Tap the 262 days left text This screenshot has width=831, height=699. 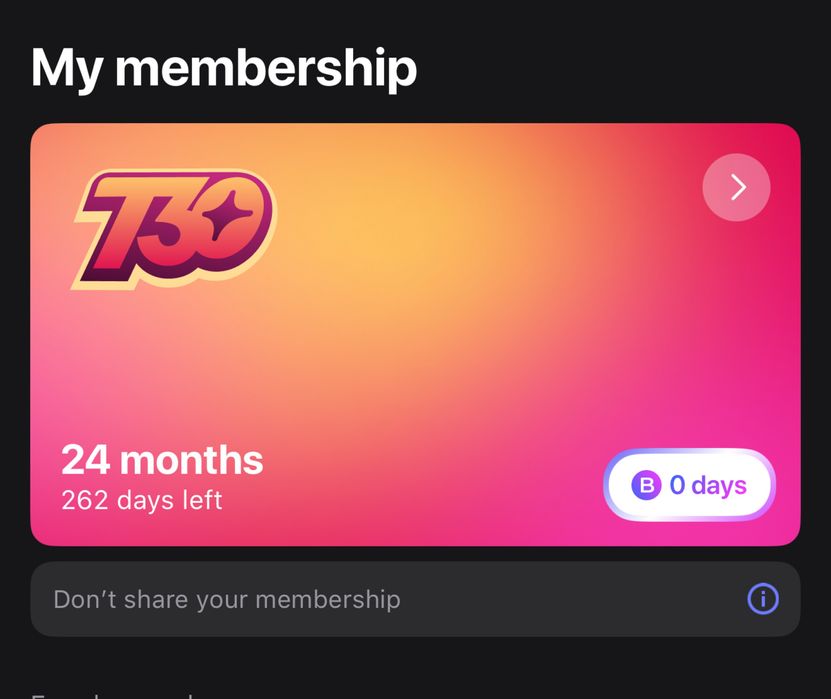[x=141, y=499]
